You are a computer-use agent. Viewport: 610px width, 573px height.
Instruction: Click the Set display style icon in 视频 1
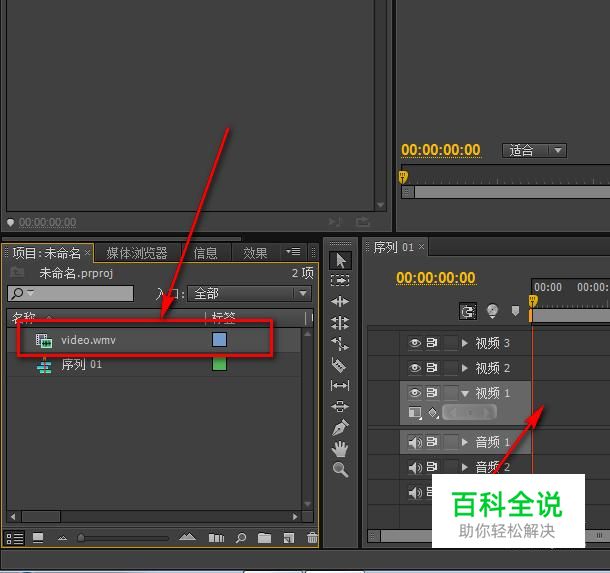click(x=415, y=413)
